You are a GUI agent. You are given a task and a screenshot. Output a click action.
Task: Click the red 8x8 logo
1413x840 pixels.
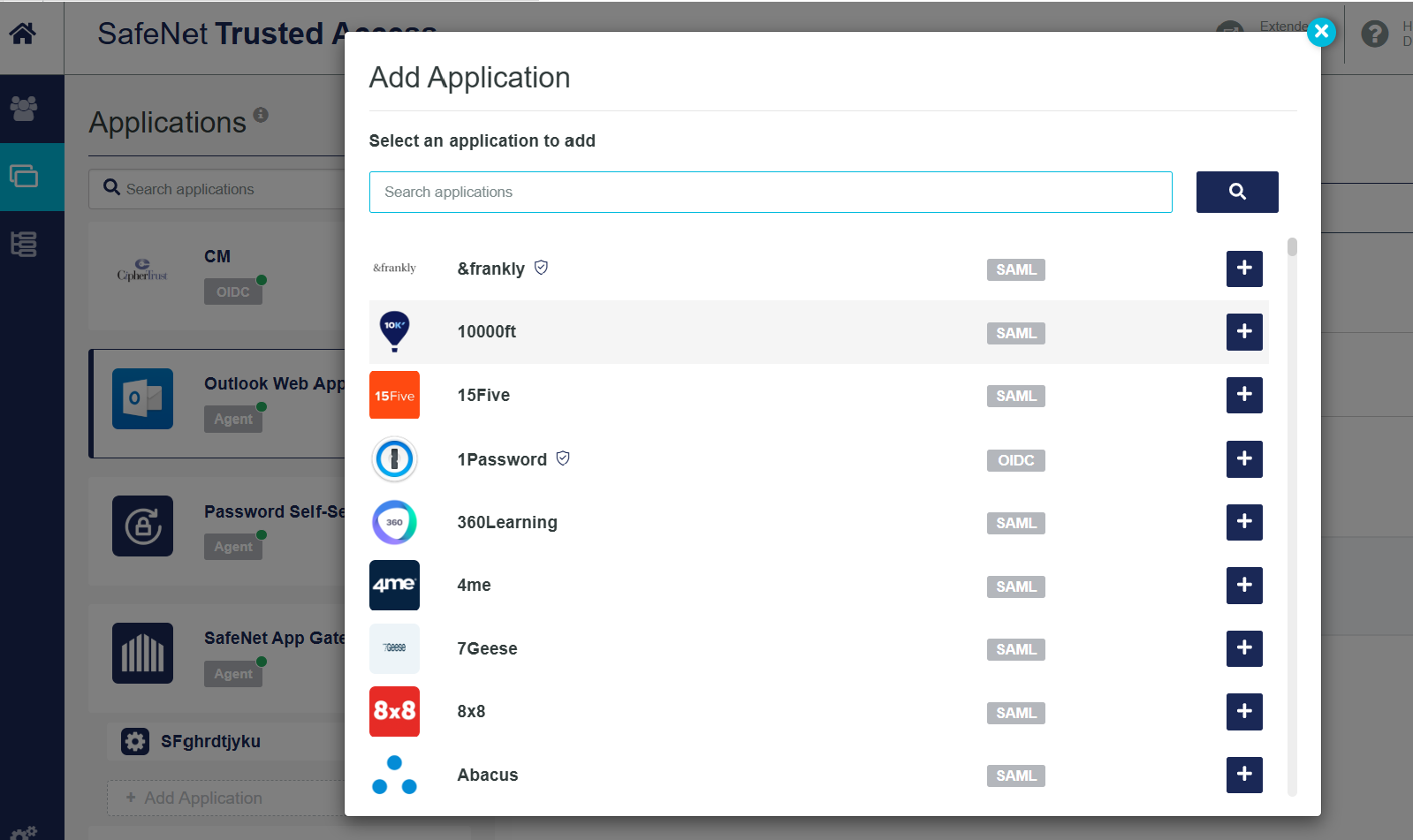coord(394,711)
